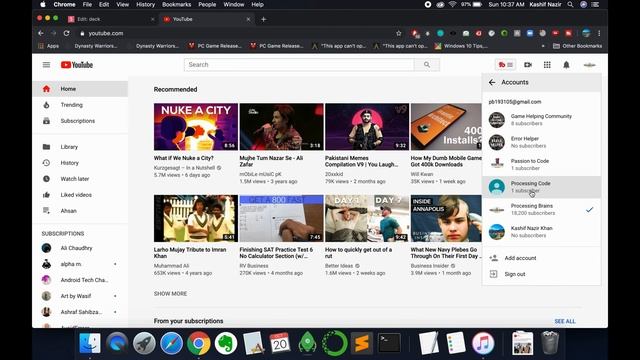Go back with Chrome back arrow
This screenshot has width=640, height=360.
(41, 33)
